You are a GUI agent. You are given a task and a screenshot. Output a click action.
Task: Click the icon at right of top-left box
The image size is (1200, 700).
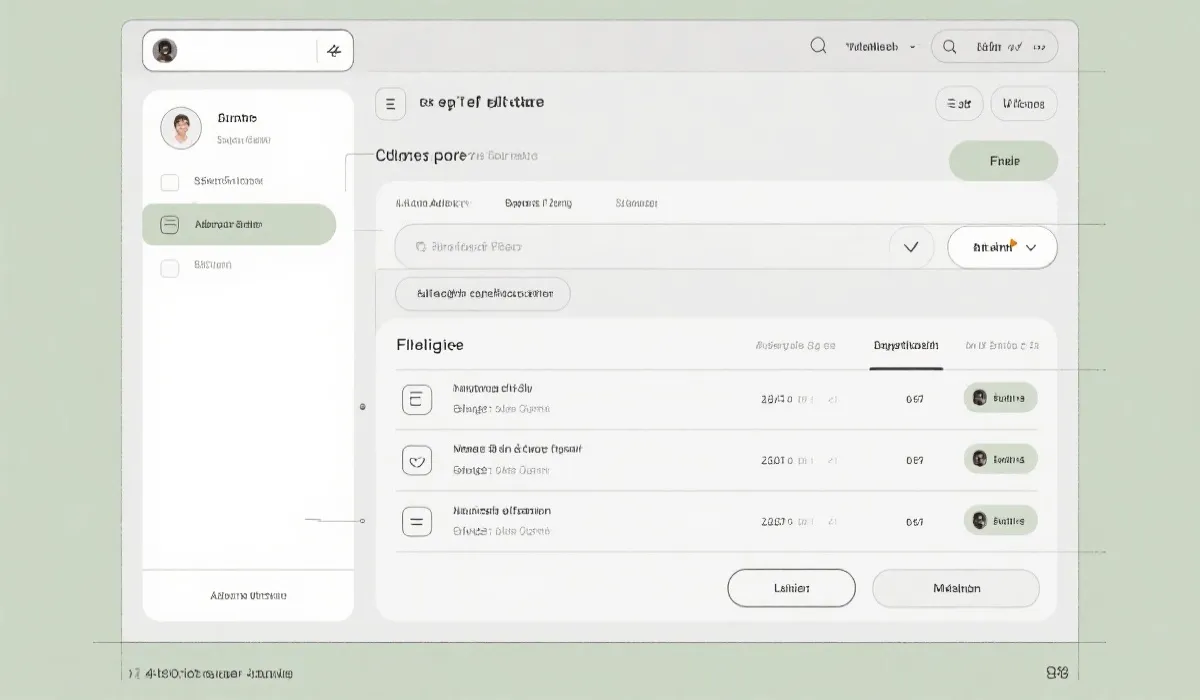[x=334, y=51]
